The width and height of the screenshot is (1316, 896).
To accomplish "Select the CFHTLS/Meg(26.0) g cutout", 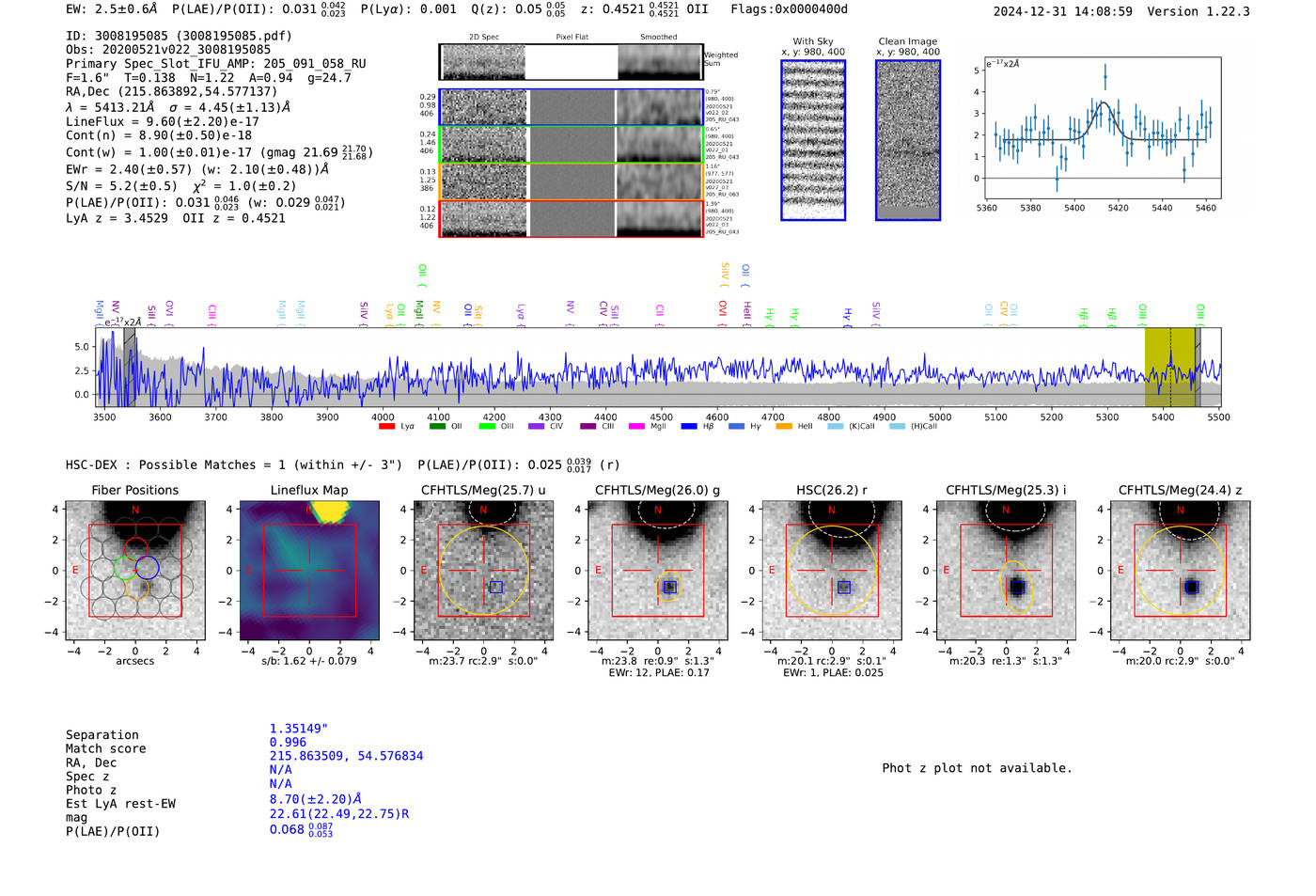I will tap(658, 571).
